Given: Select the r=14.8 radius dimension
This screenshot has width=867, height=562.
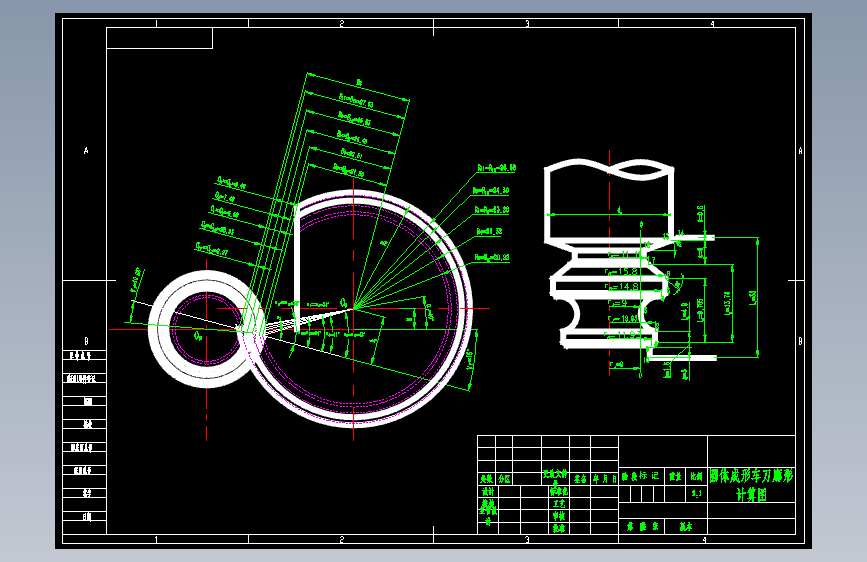Looking at the screenshot, I should pyautogui.click(x=622, y=287).
